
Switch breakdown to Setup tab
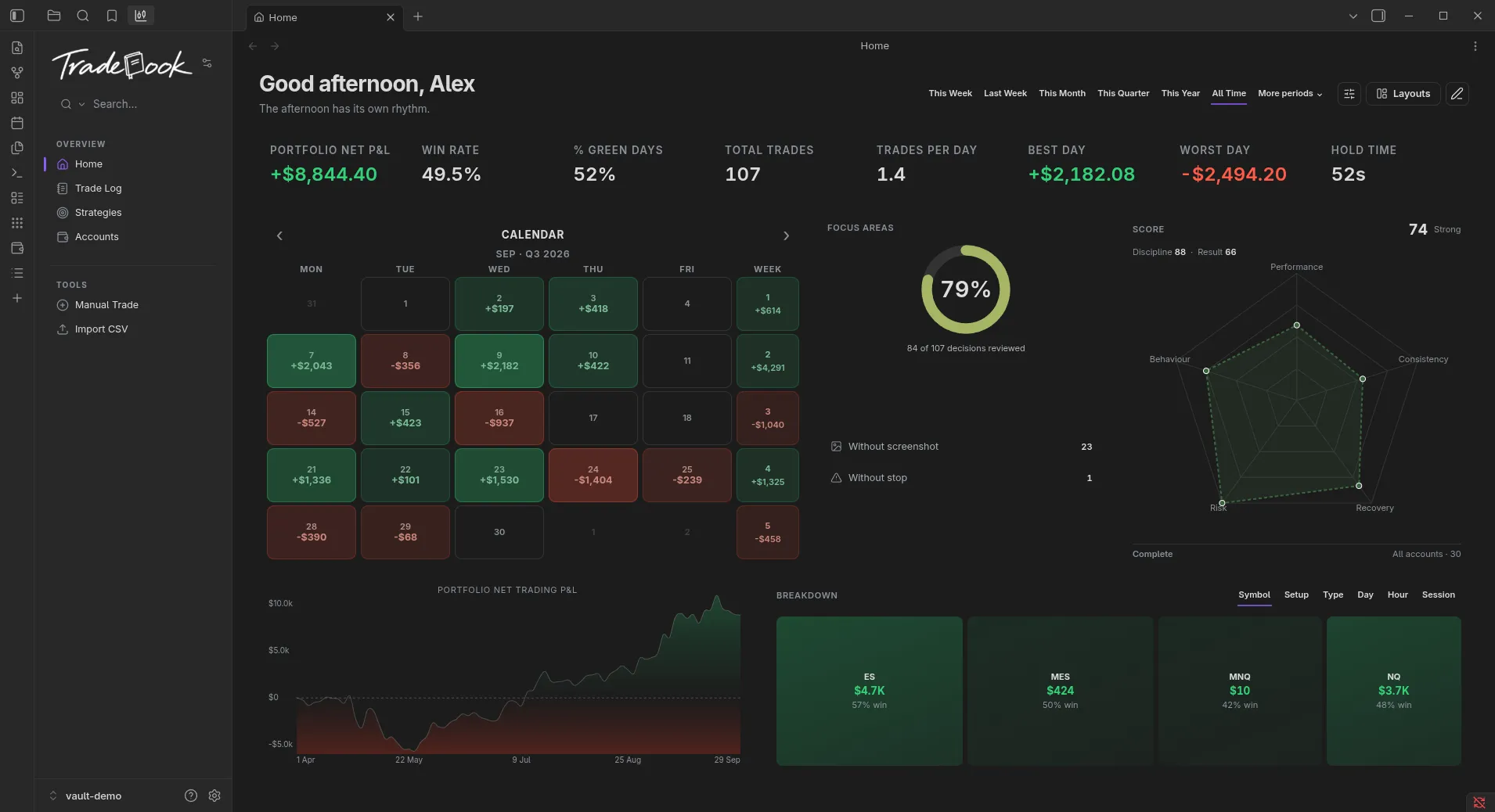tap(1296, 595)
